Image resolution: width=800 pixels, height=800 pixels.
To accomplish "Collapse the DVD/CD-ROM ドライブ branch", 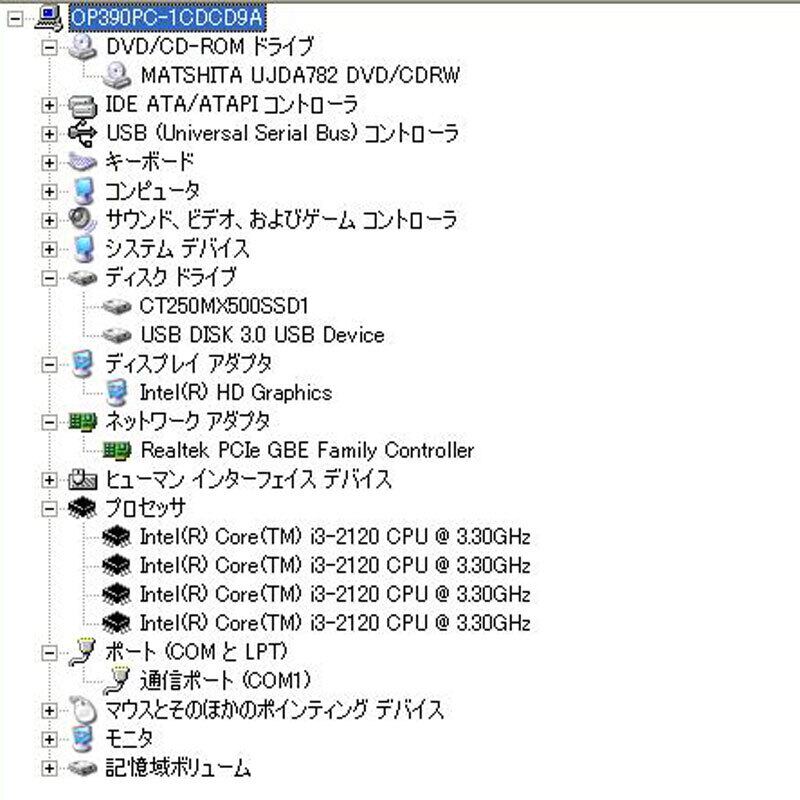I will [49, 47].
